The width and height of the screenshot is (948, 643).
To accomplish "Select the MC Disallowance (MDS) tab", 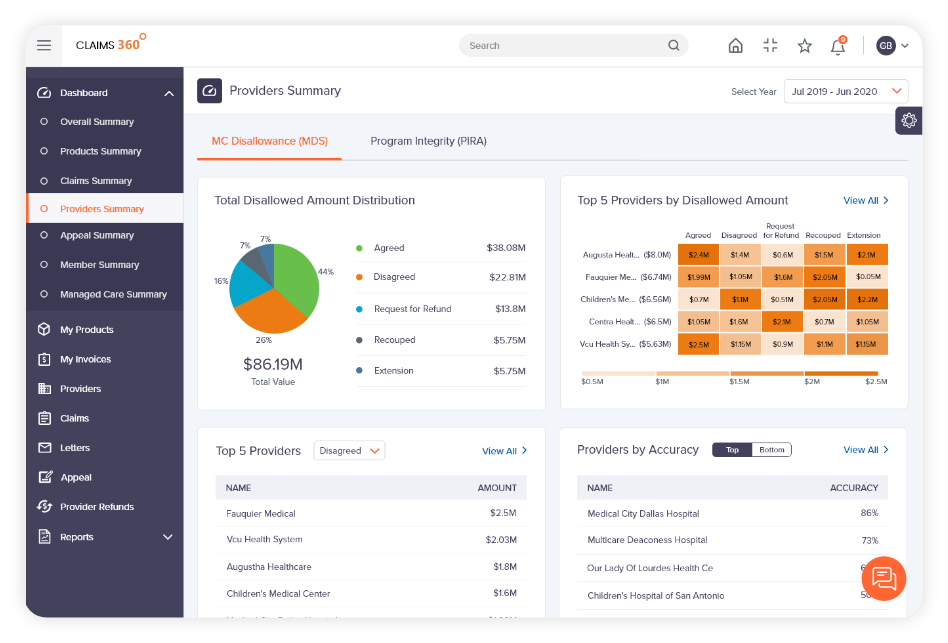I will (x=270, y=141).
